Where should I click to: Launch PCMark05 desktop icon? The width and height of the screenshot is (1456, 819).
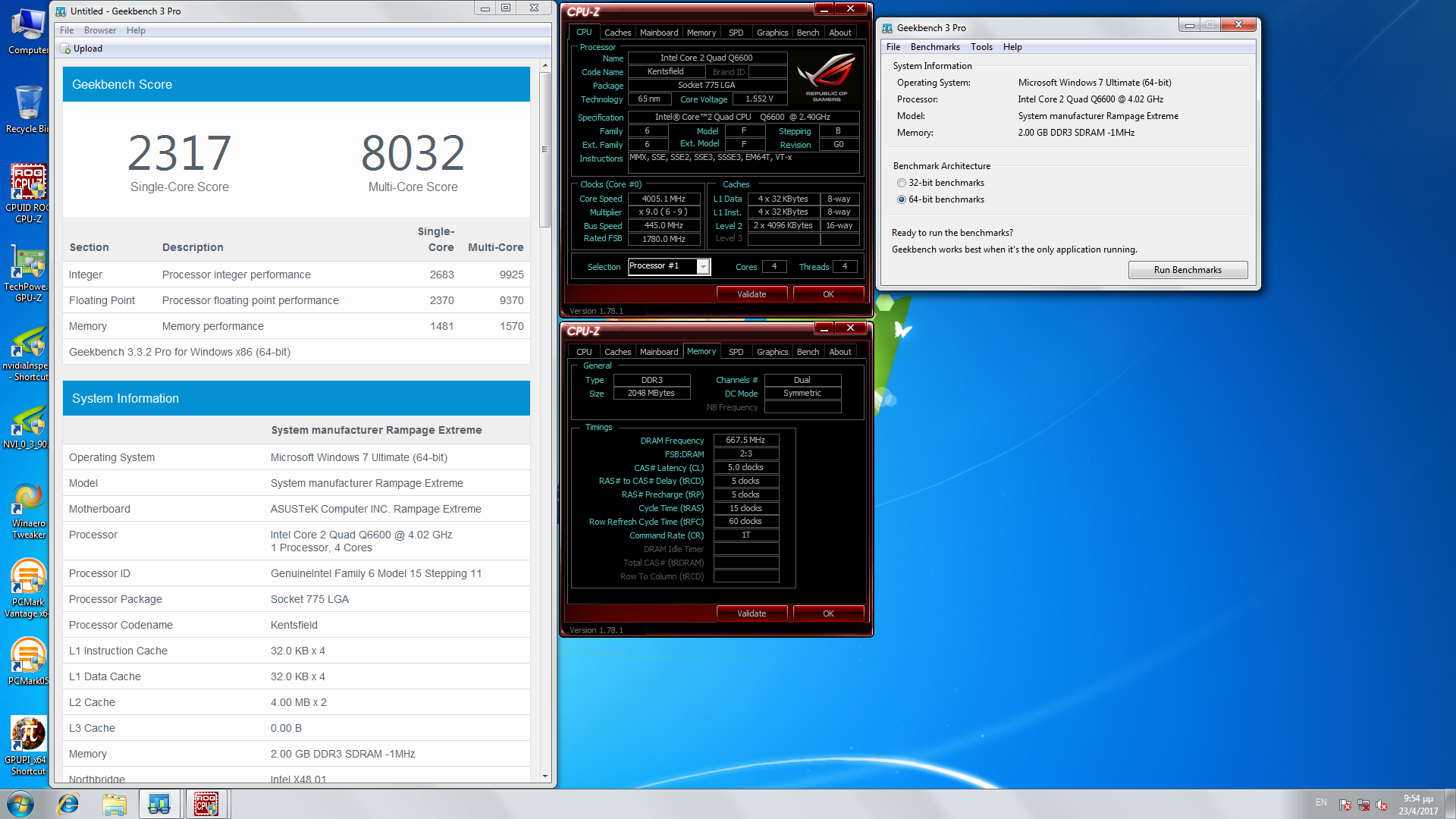click(28, 661)
